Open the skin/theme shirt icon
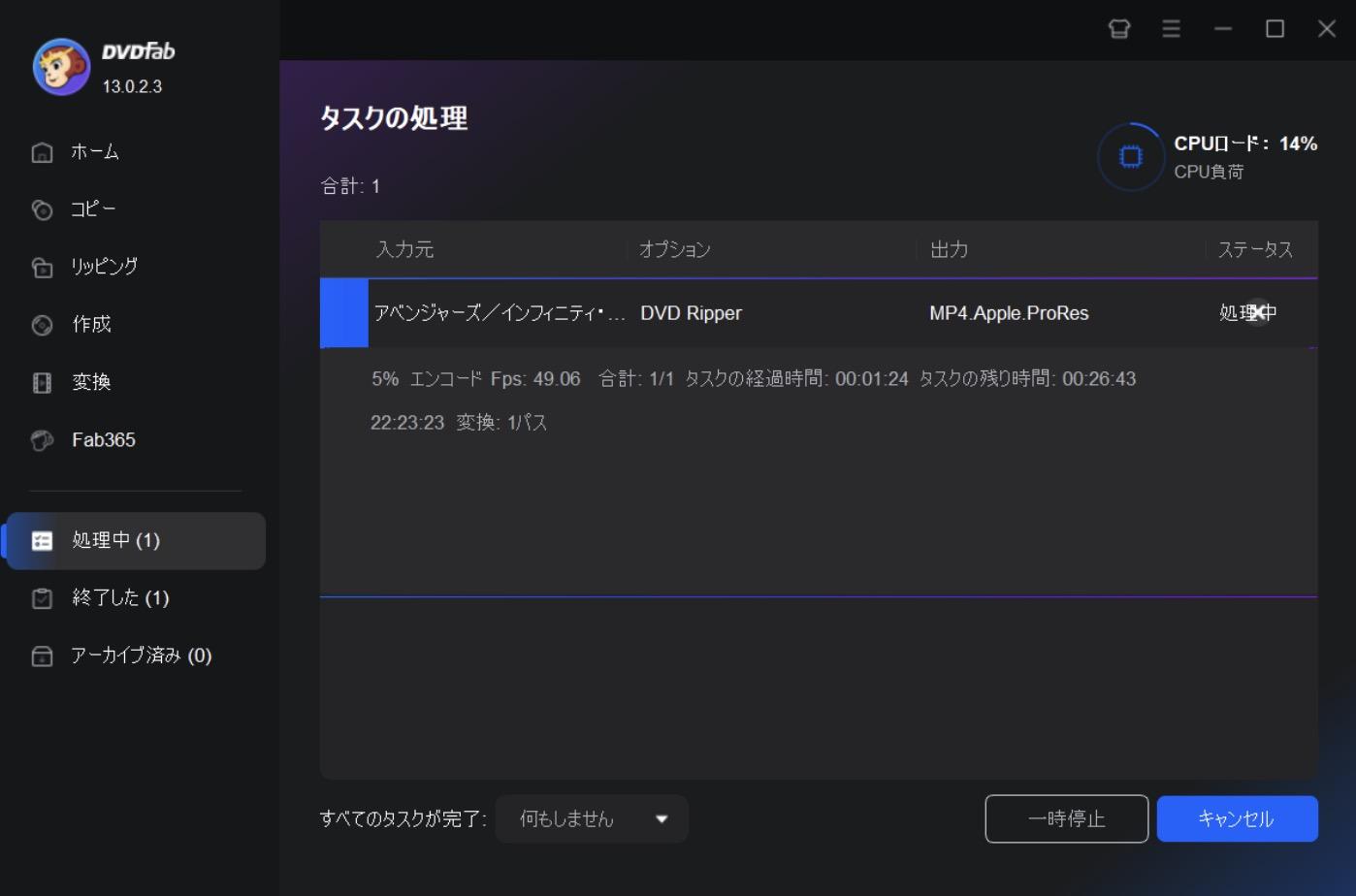 pyautogui.click(x=1119, y=29)
